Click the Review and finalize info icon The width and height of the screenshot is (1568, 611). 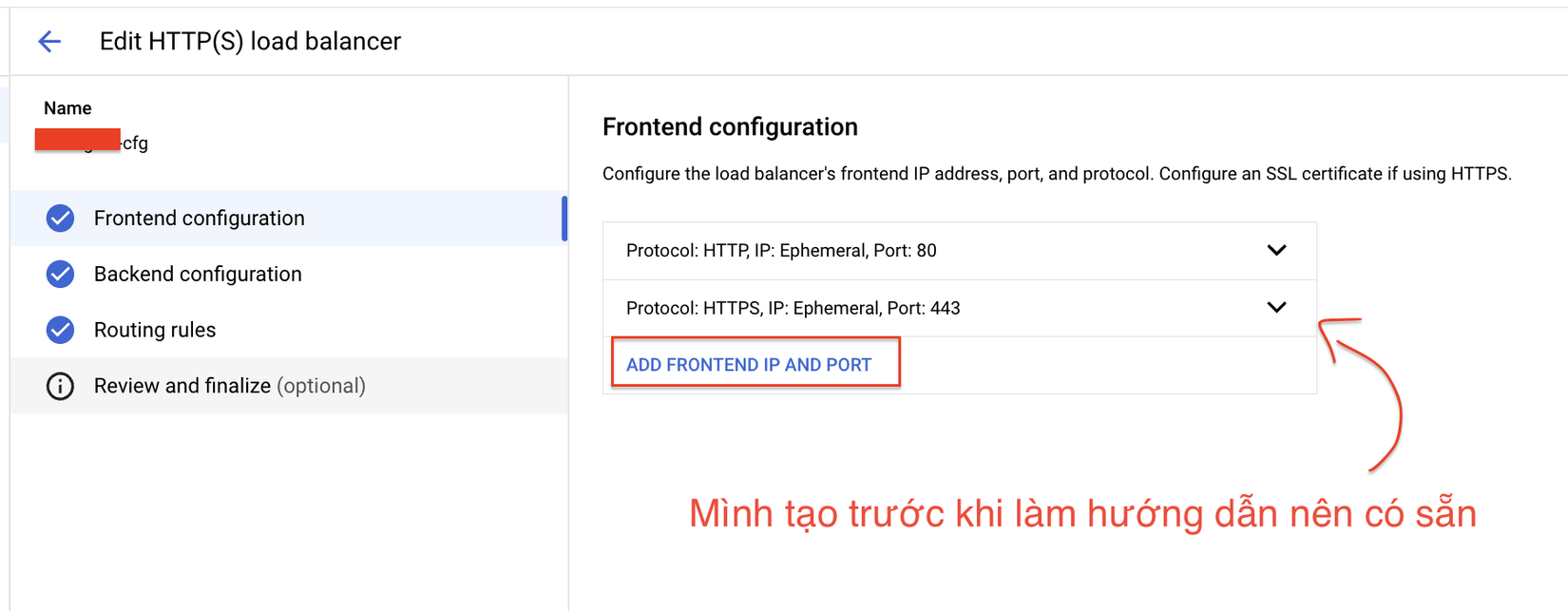pos(60,386)
